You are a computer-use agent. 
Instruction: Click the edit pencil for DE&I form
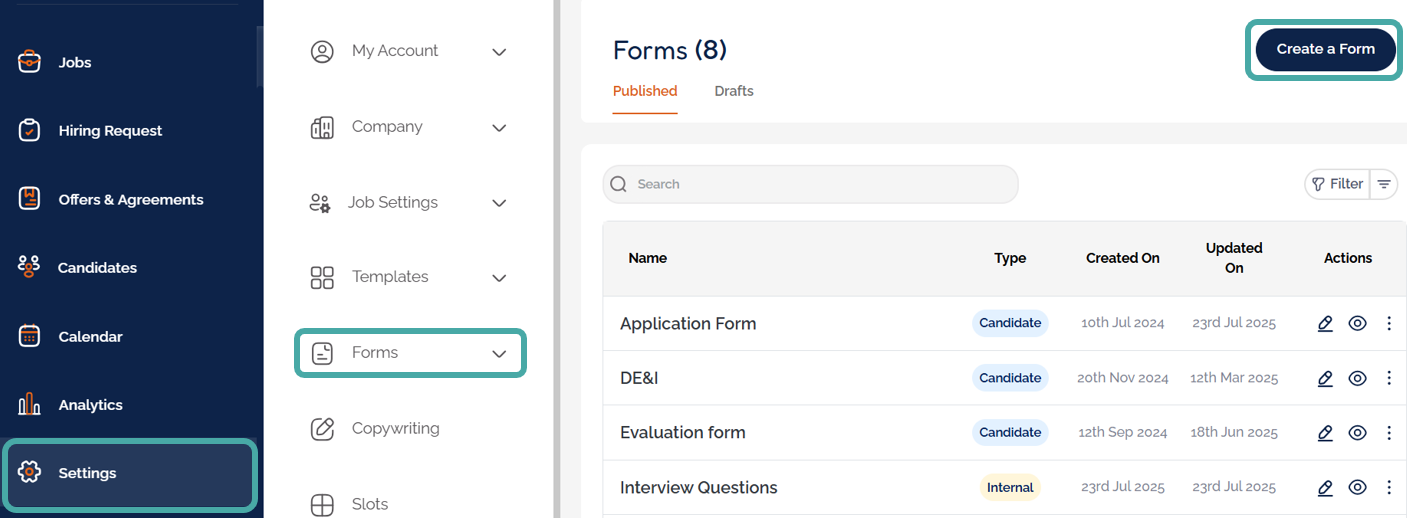click(1325, 378)
